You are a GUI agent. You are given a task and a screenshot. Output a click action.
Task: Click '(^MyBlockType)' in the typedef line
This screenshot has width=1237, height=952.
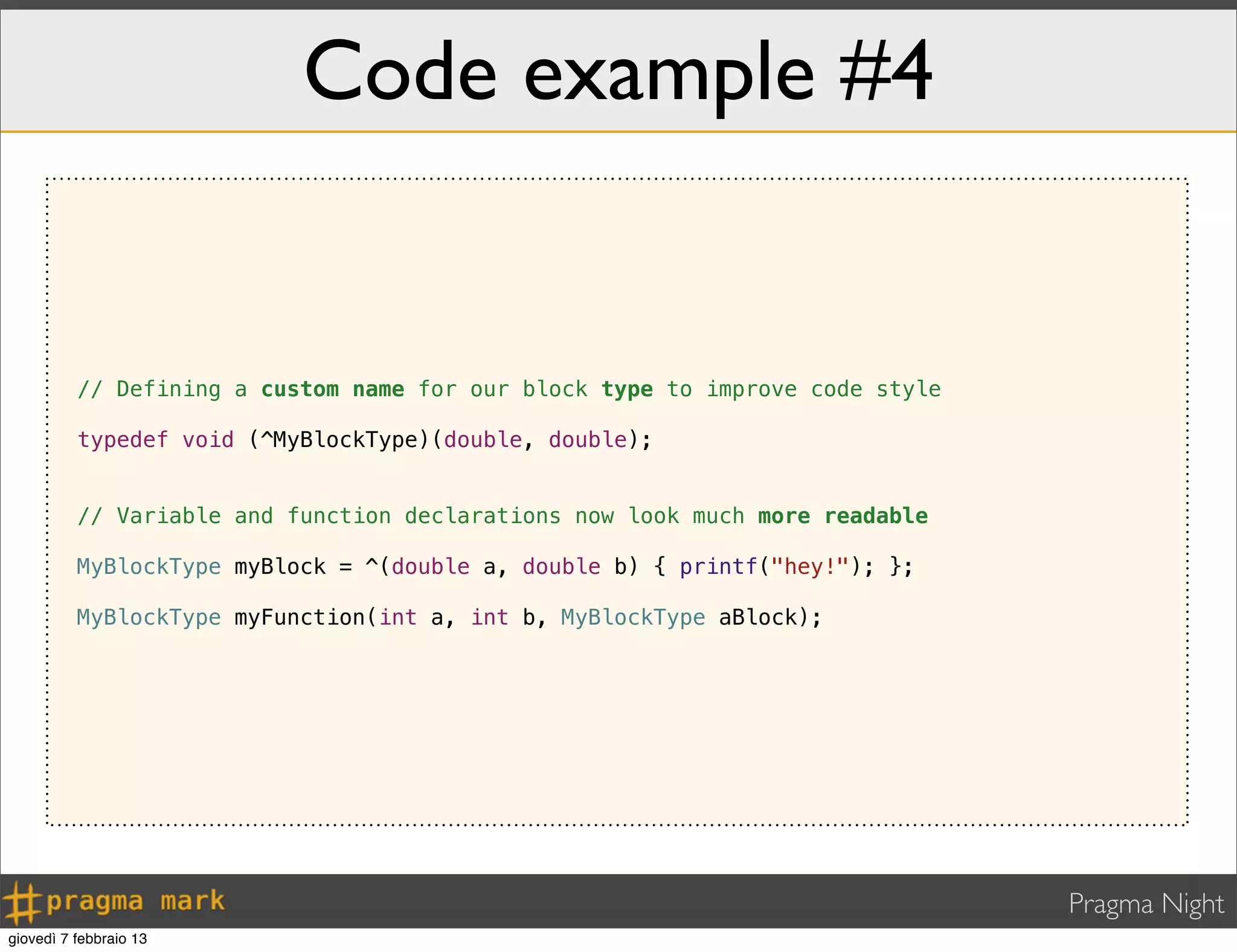pyautogui.click(x=339, y=440)
